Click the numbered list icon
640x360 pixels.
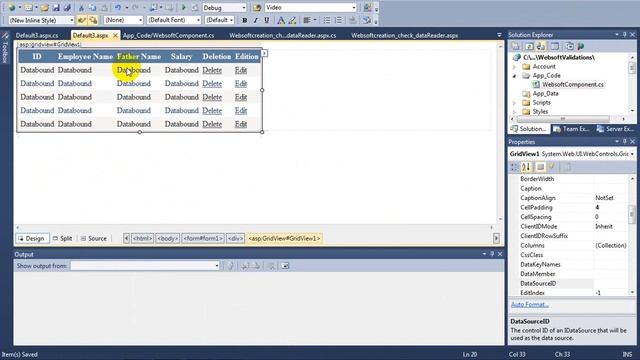338,20
